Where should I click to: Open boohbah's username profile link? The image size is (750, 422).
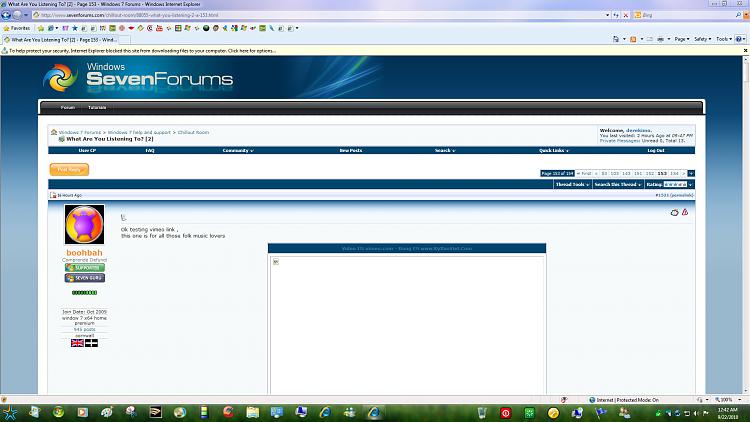click(84, 253)
